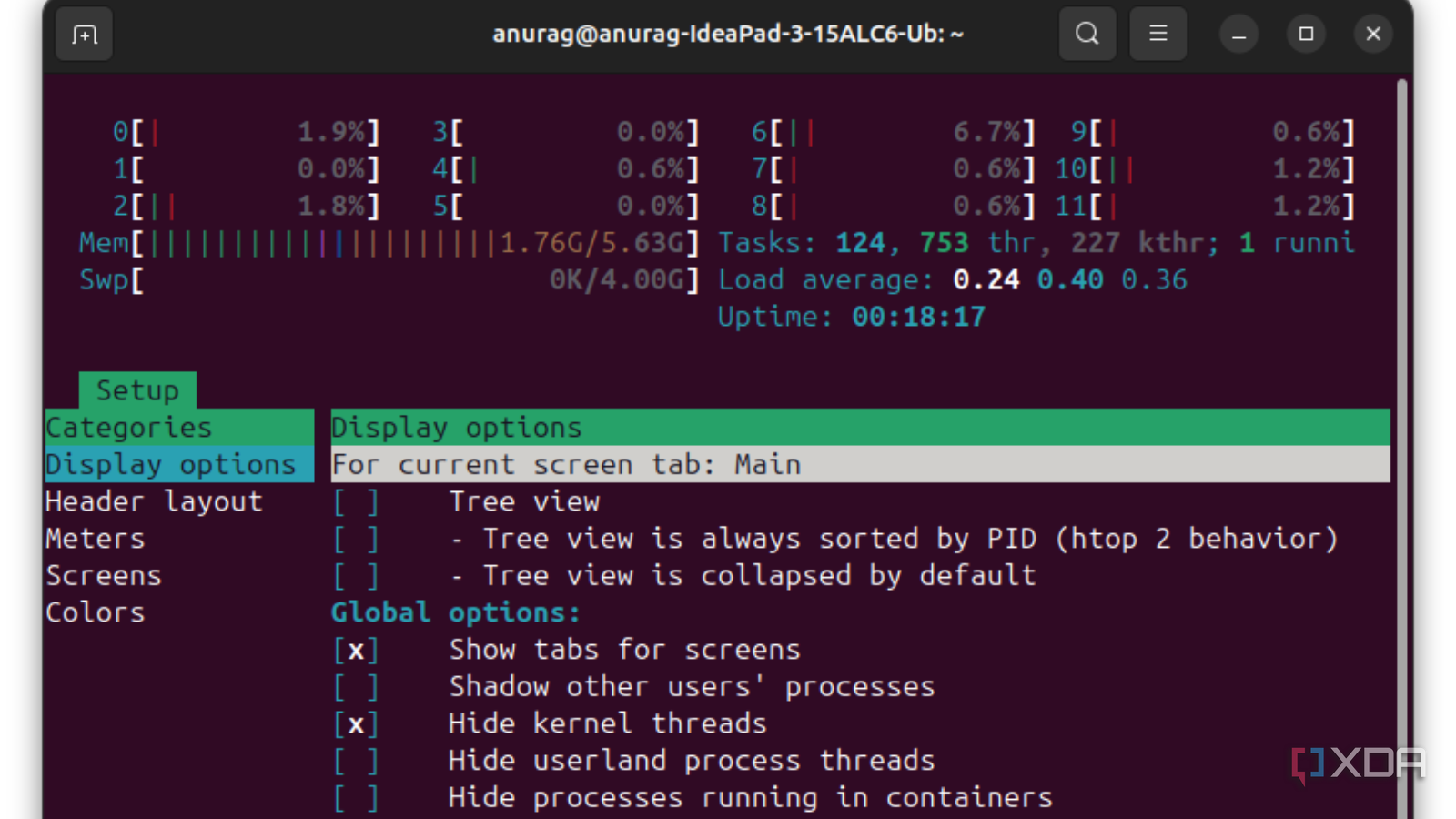
Task: Click the Load average values
Action: click(1070, 280)
